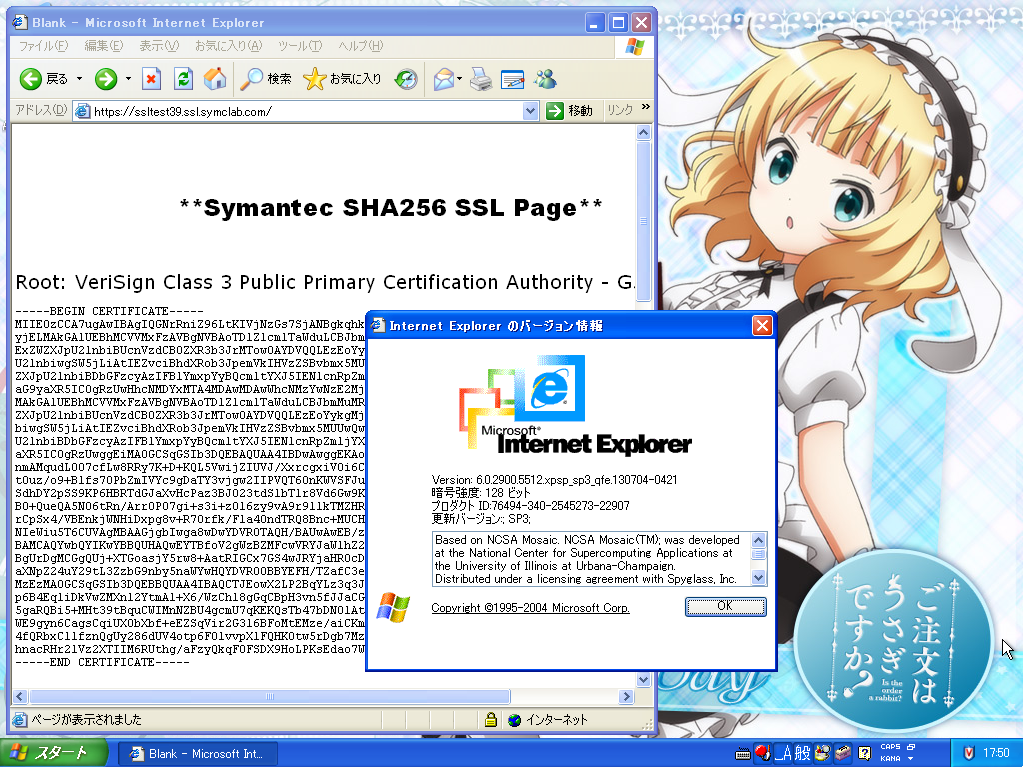
Task: Click the リンク links toolbar label
Action: pos(620,110)
